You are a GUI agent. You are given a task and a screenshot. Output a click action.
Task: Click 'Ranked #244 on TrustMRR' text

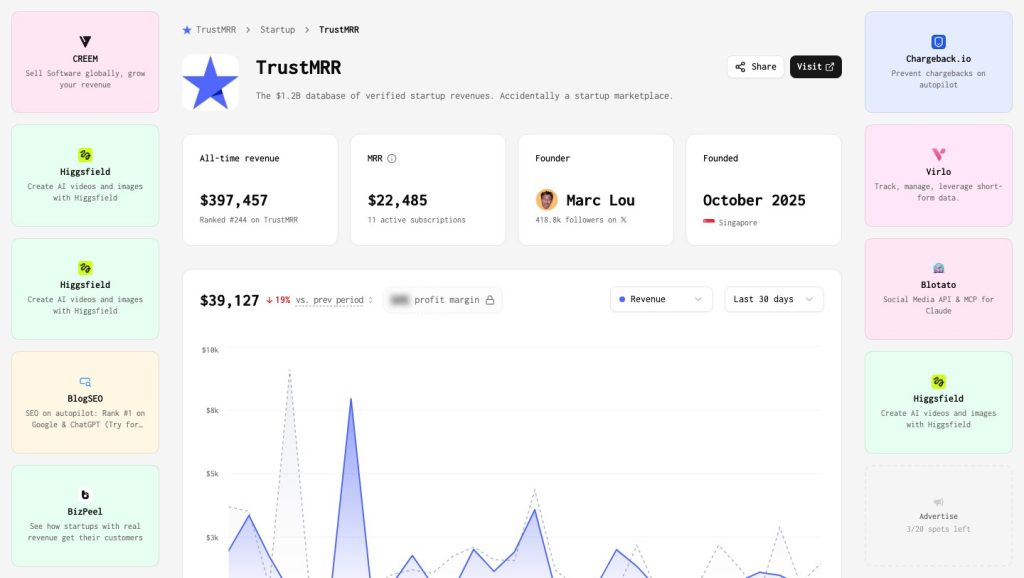[x=249, y=220]
